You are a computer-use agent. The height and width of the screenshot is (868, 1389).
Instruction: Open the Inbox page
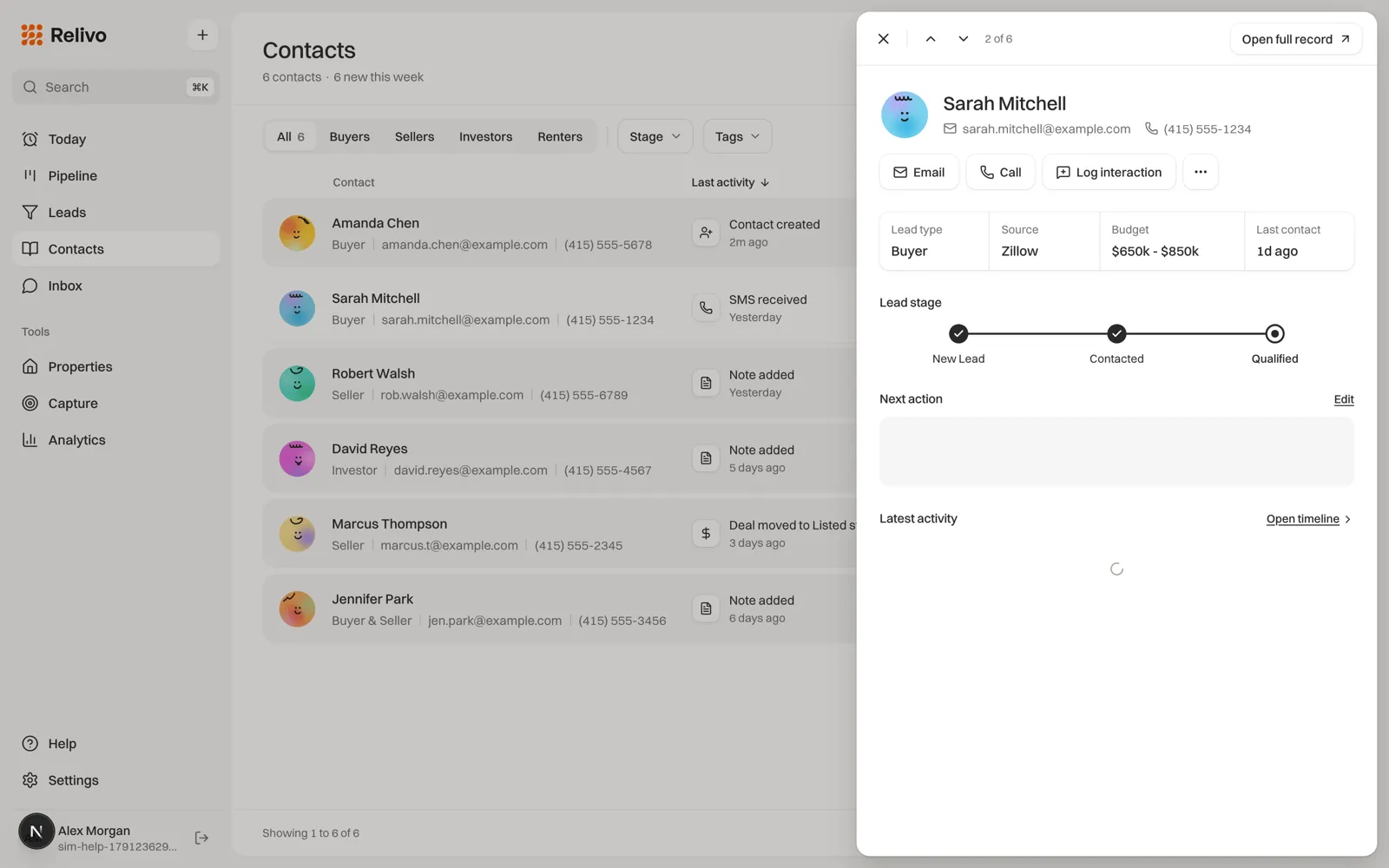[x=116, y=286]
